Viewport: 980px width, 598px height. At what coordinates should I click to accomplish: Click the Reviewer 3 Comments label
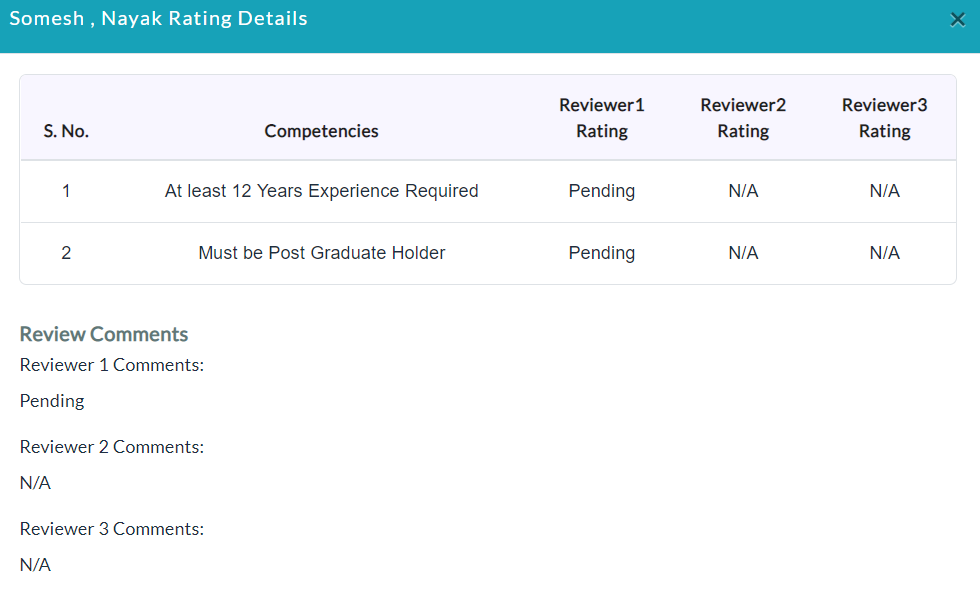click(x=112, y=529)
